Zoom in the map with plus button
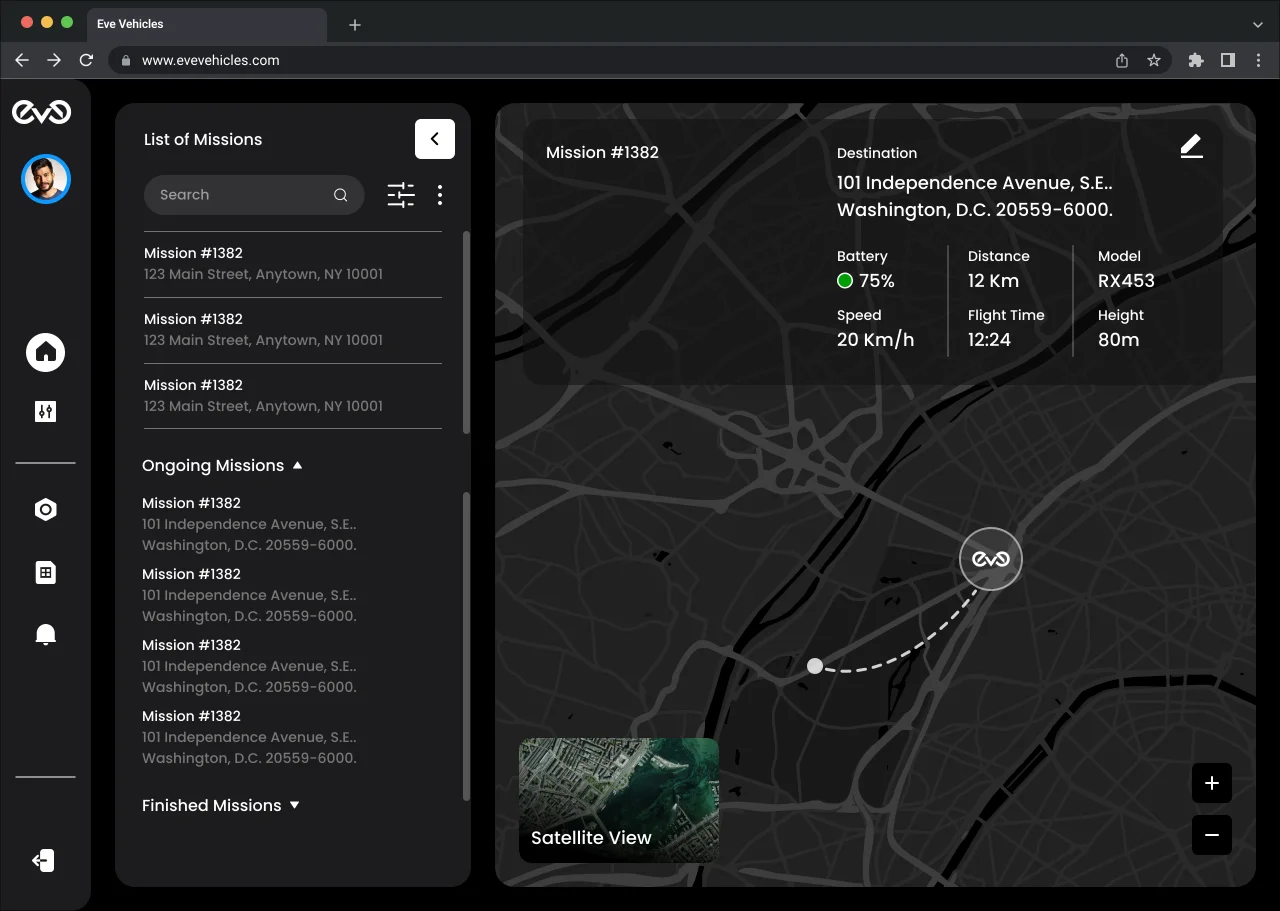Screen dimensions: 1280x911 [1212, 783]
